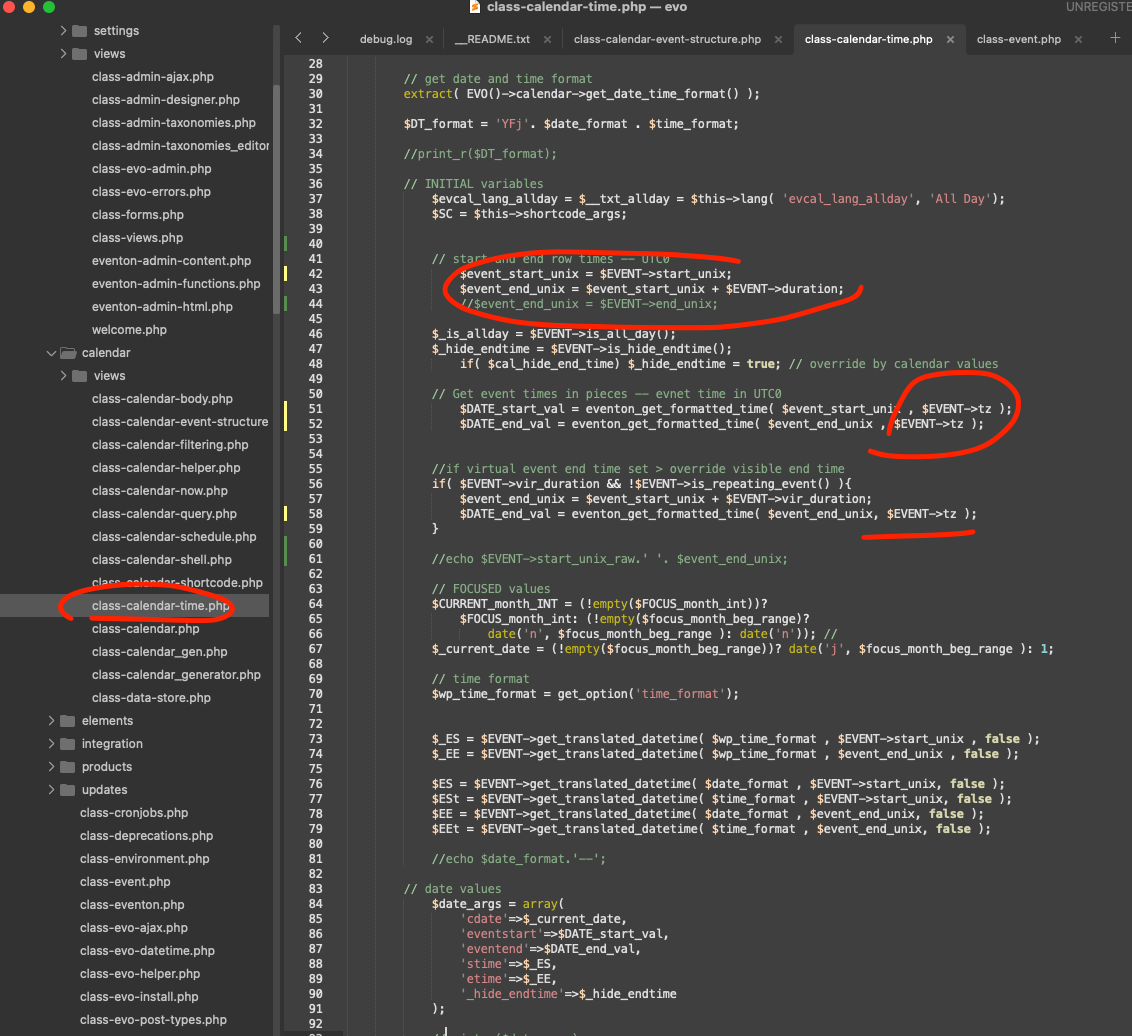The image size is (1132, 1036).
Task: Open class-calendar-now.php file
Action: click(160, 491)
